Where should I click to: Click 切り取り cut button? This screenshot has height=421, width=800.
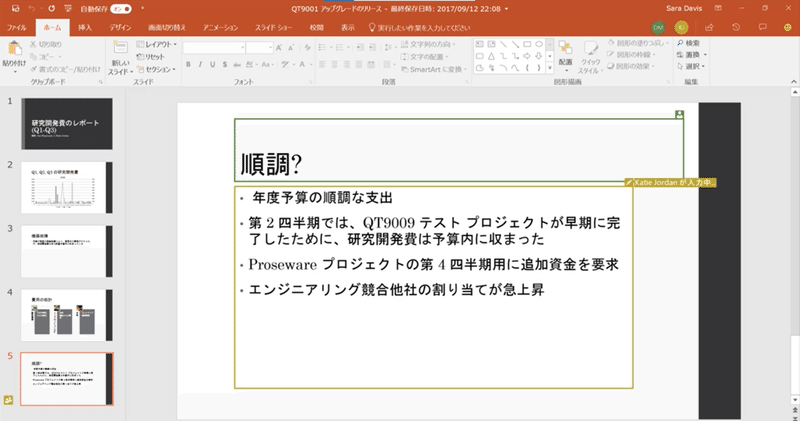pyautogui.click(x=46, y=44)
